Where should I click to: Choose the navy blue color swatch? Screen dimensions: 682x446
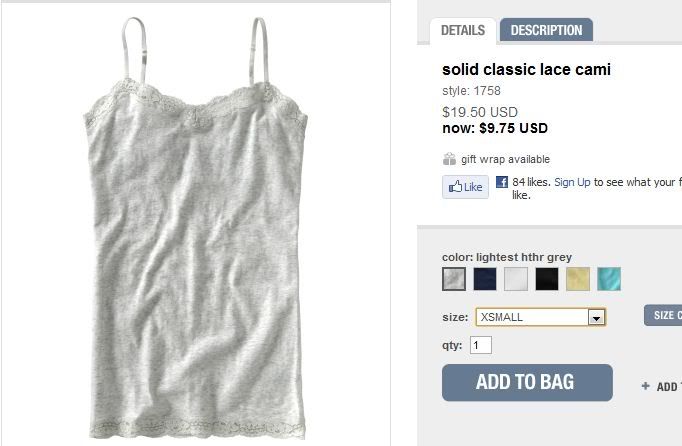[485, 279]
